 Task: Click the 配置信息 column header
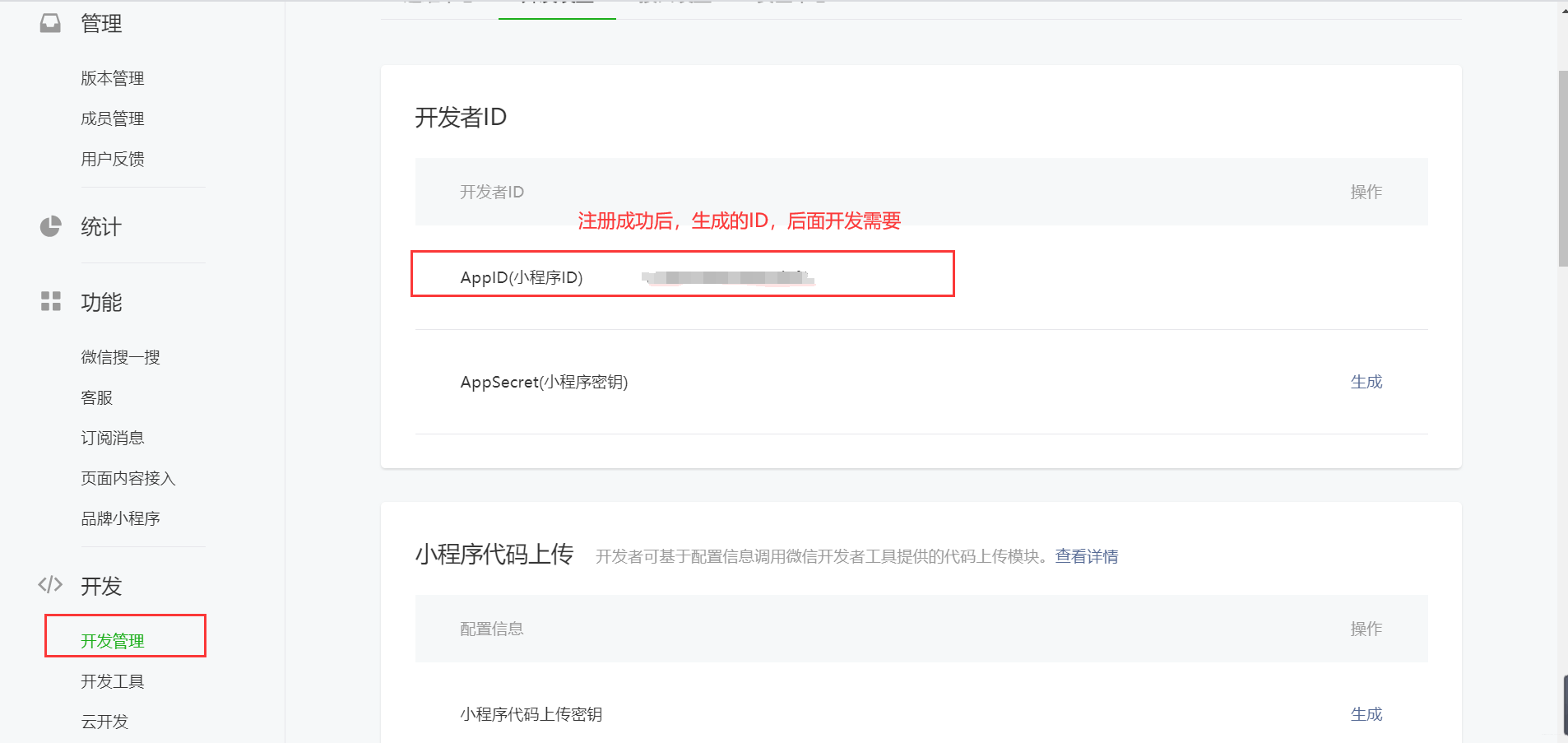pyautogui.click(x=492, y=629)
